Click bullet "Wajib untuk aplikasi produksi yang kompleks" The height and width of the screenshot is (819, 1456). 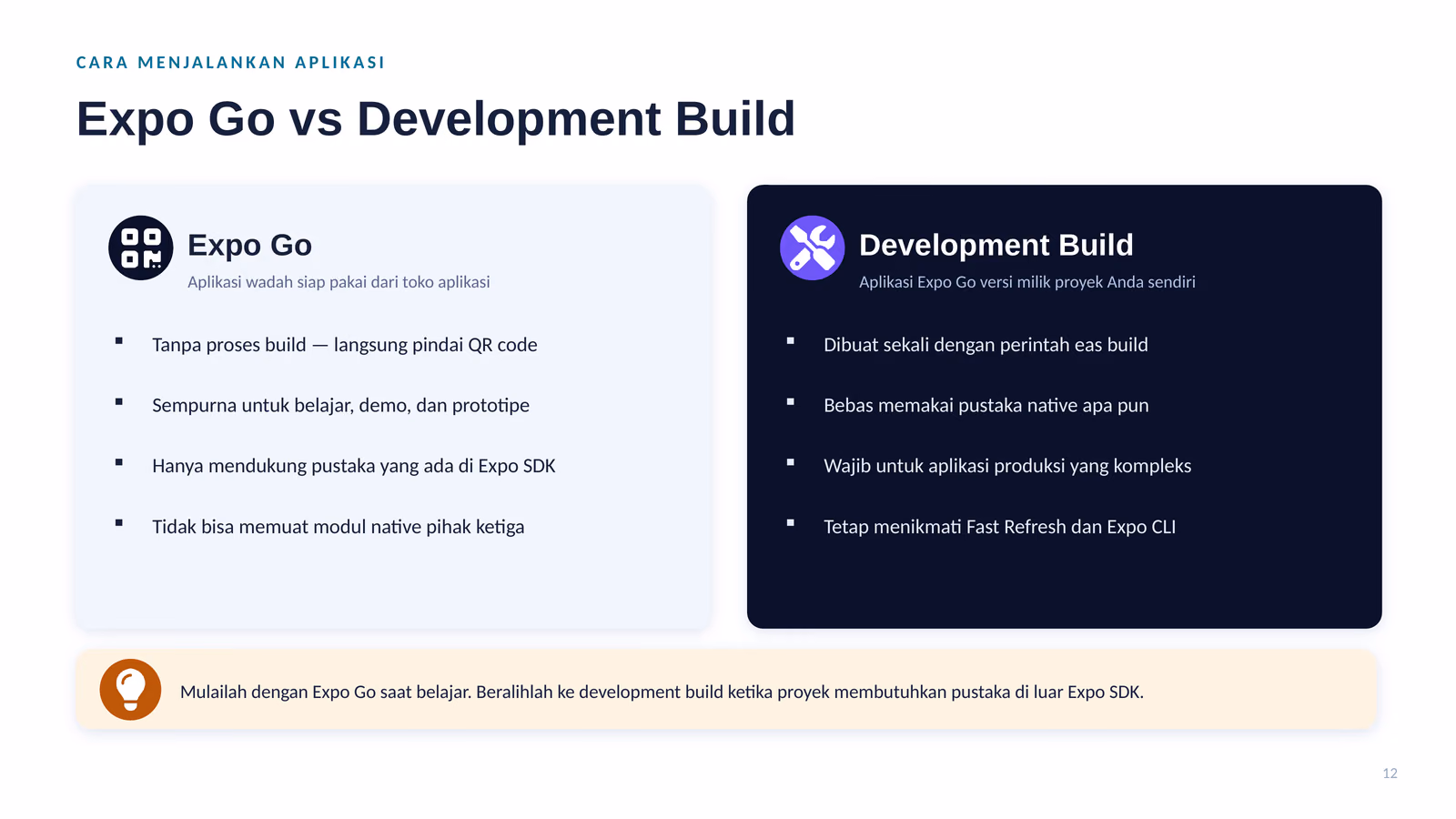(1007, 466)
